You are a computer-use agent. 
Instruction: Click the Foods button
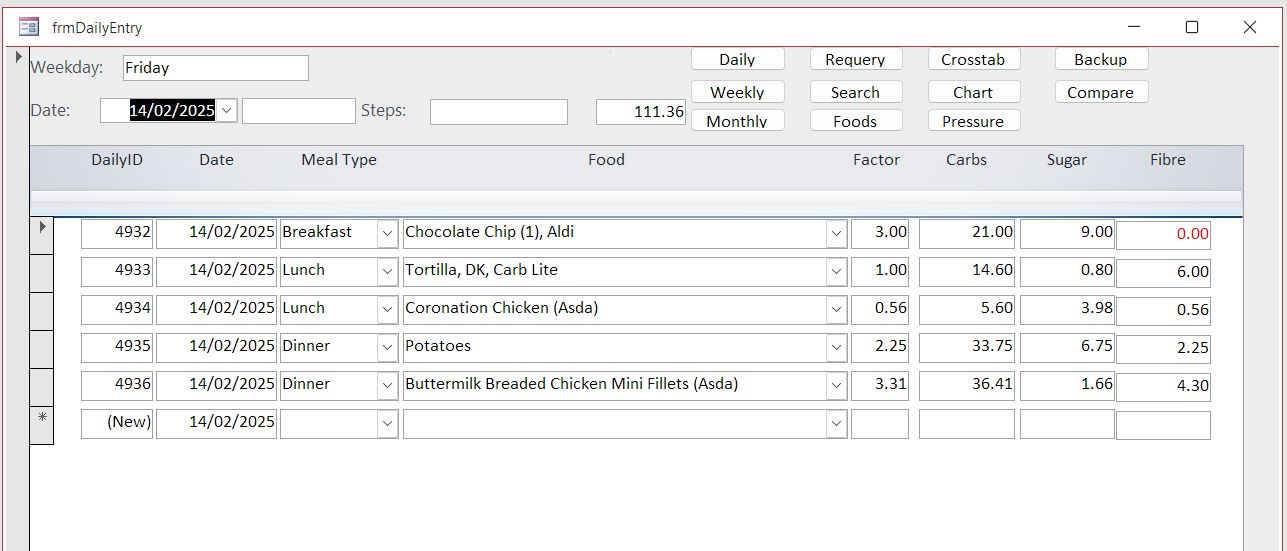coord(855,121)
